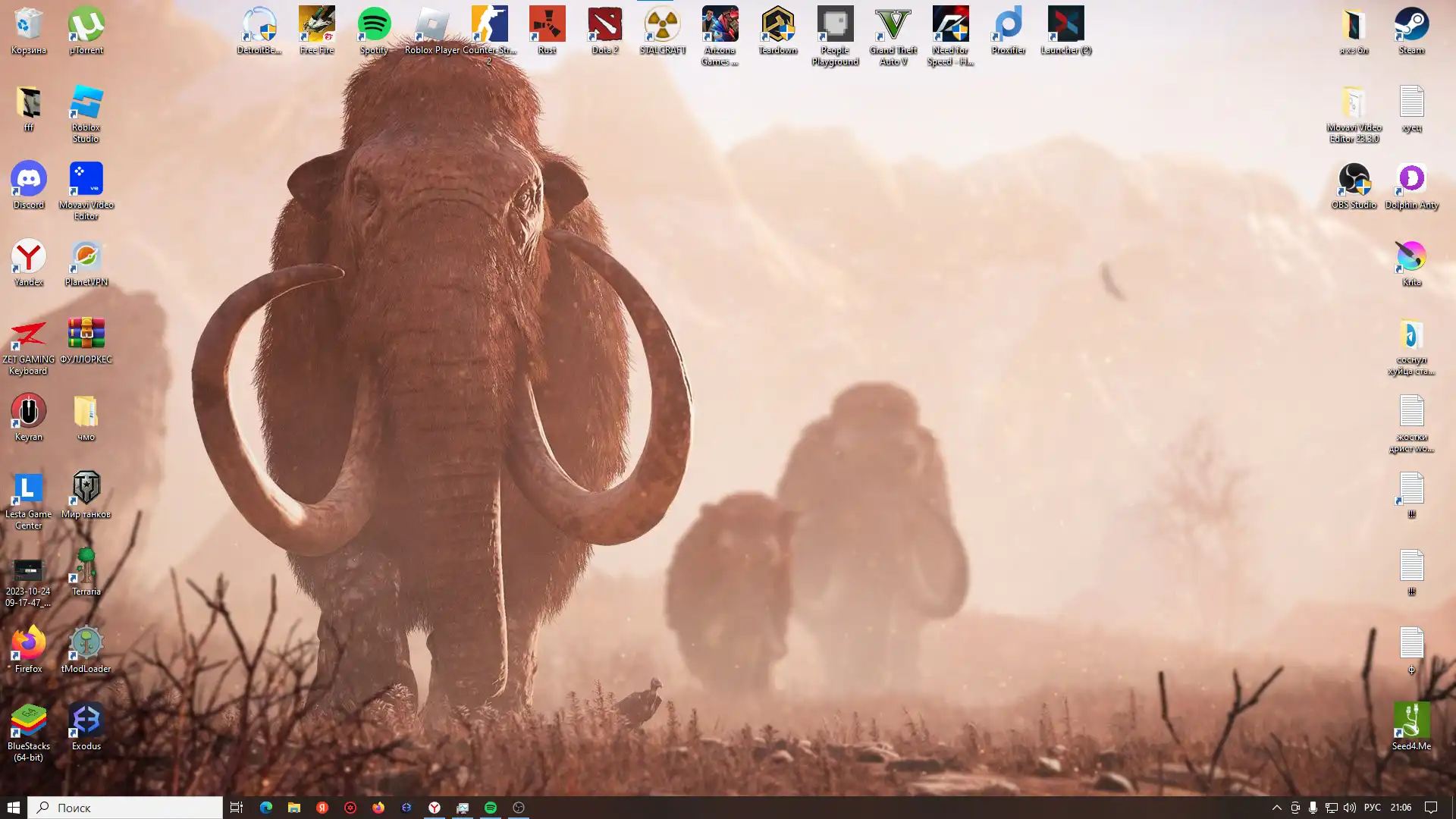
Task: Open File Explorer from the taskbar
Action: tap(294, 808)
